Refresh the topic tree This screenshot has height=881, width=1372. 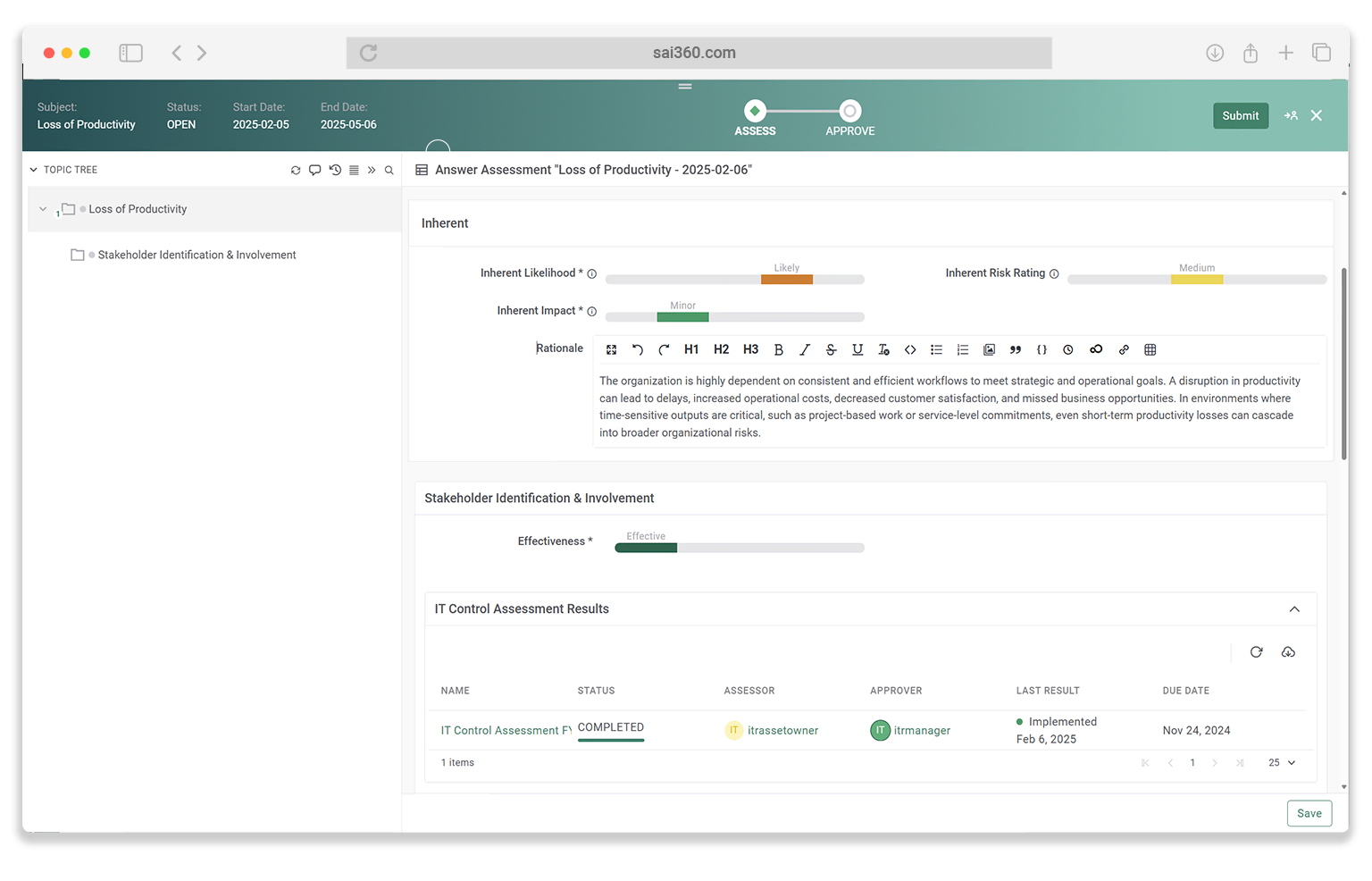pyautogui.click(x=296, y=170)
